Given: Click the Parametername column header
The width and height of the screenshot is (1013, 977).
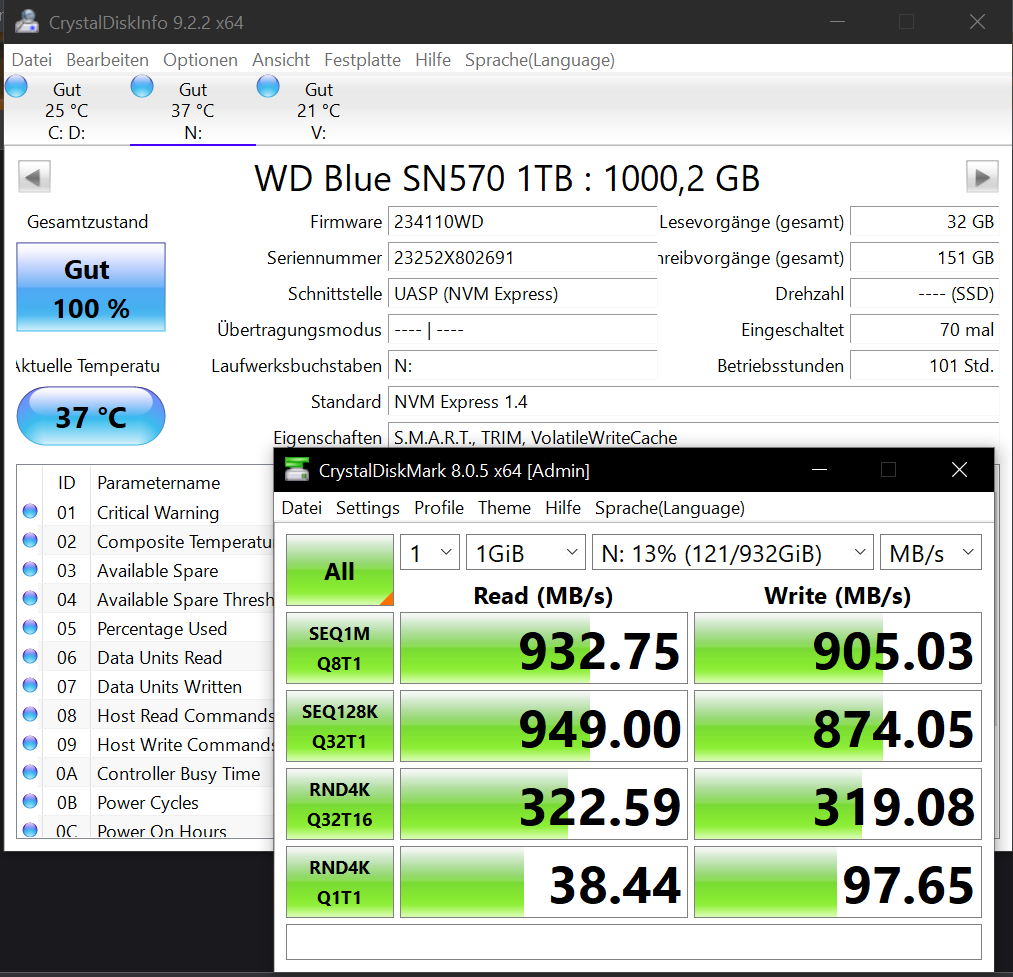Looking at the screenshot, I should 158,483.
